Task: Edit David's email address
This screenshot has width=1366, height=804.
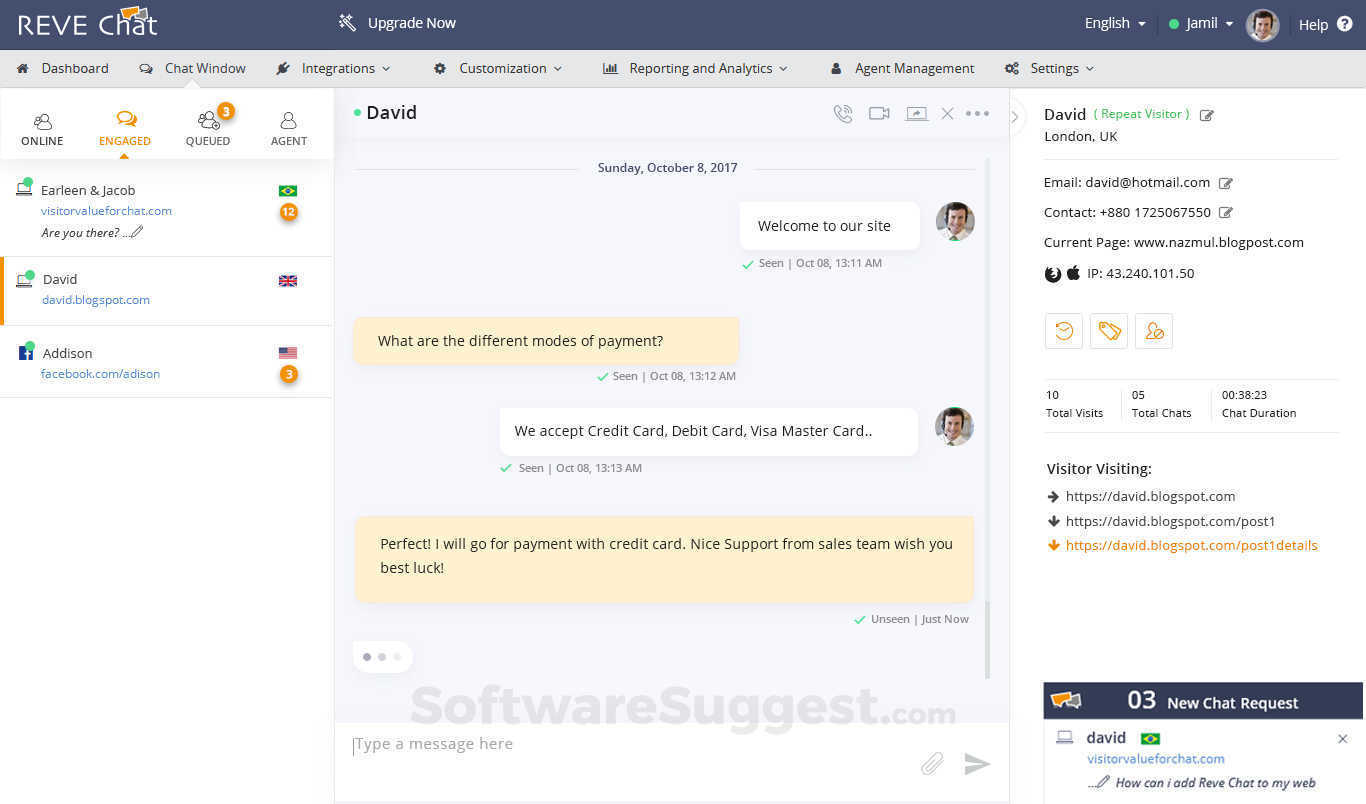Action: 1226,182
